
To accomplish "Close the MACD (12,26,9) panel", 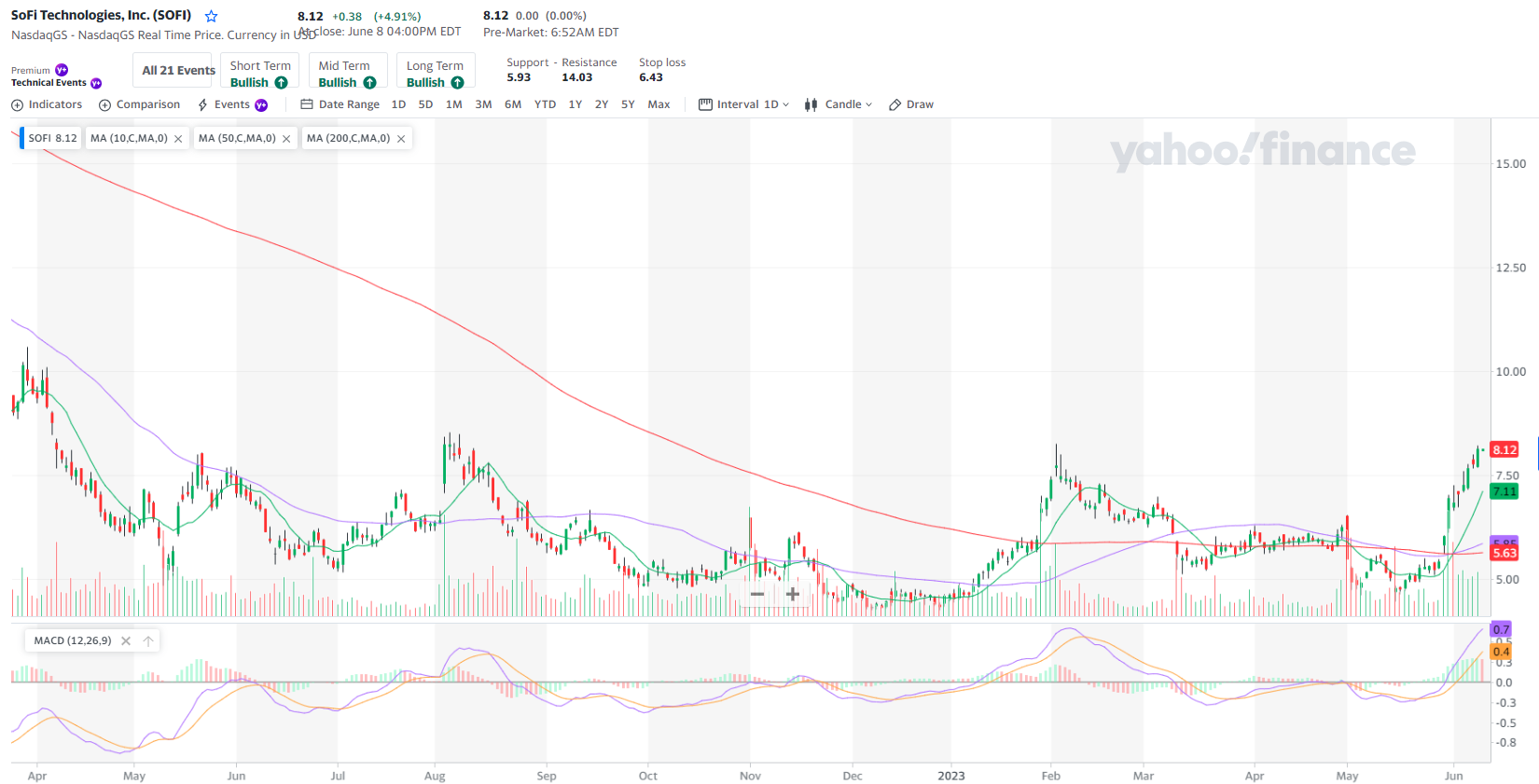I will click(x=126, y=641).
